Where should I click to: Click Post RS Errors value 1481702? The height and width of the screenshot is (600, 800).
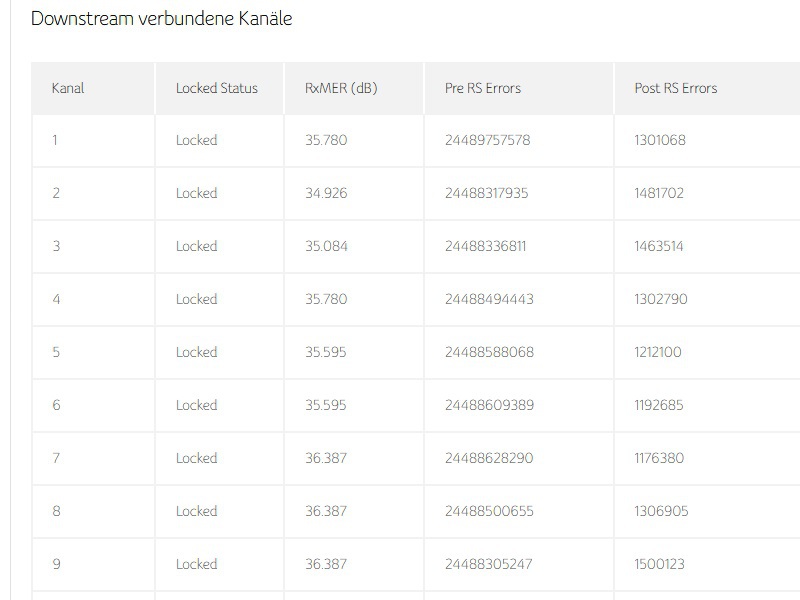[x=659, y=193]
